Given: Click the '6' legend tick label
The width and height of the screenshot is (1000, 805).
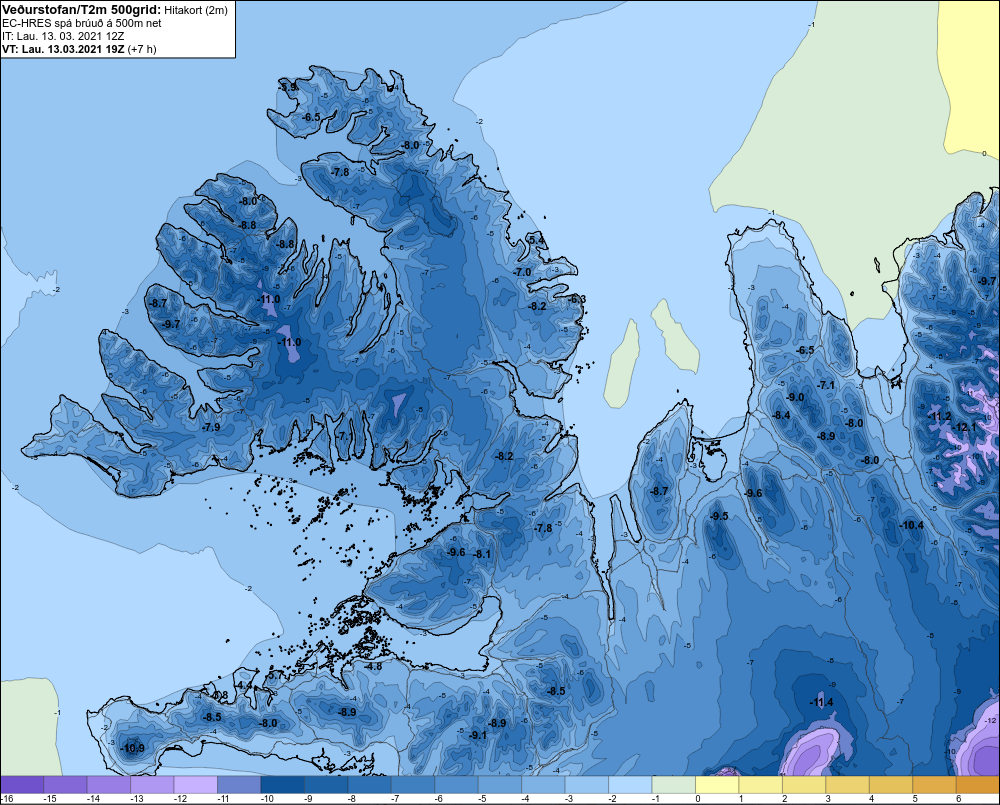Looking at the screenshot, I should (959, 799).
